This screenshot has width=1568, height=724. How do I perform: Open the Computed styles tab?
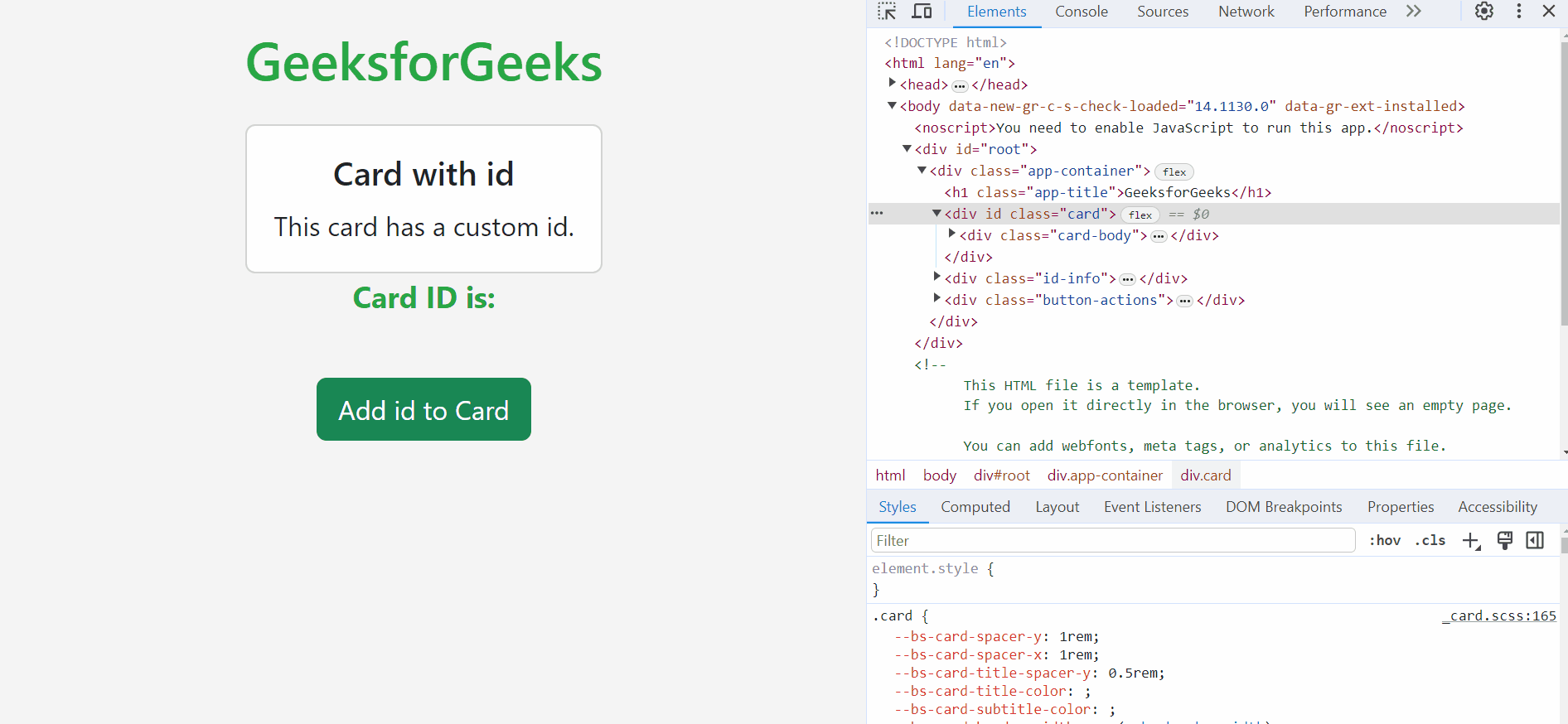[x=975, y=507]
